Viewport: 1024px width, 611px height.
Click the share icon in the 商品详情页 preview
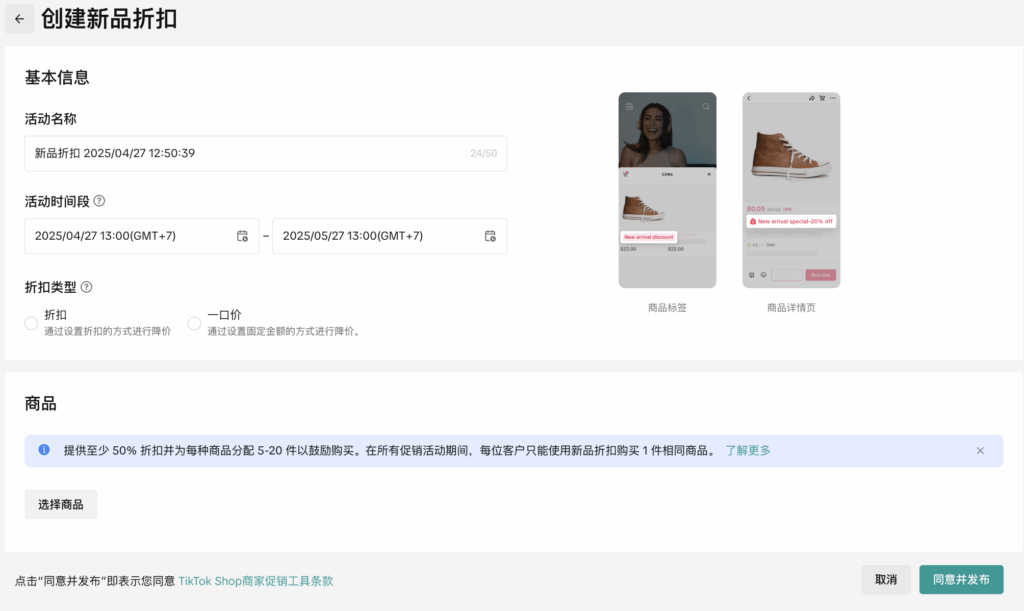(811, 98)
